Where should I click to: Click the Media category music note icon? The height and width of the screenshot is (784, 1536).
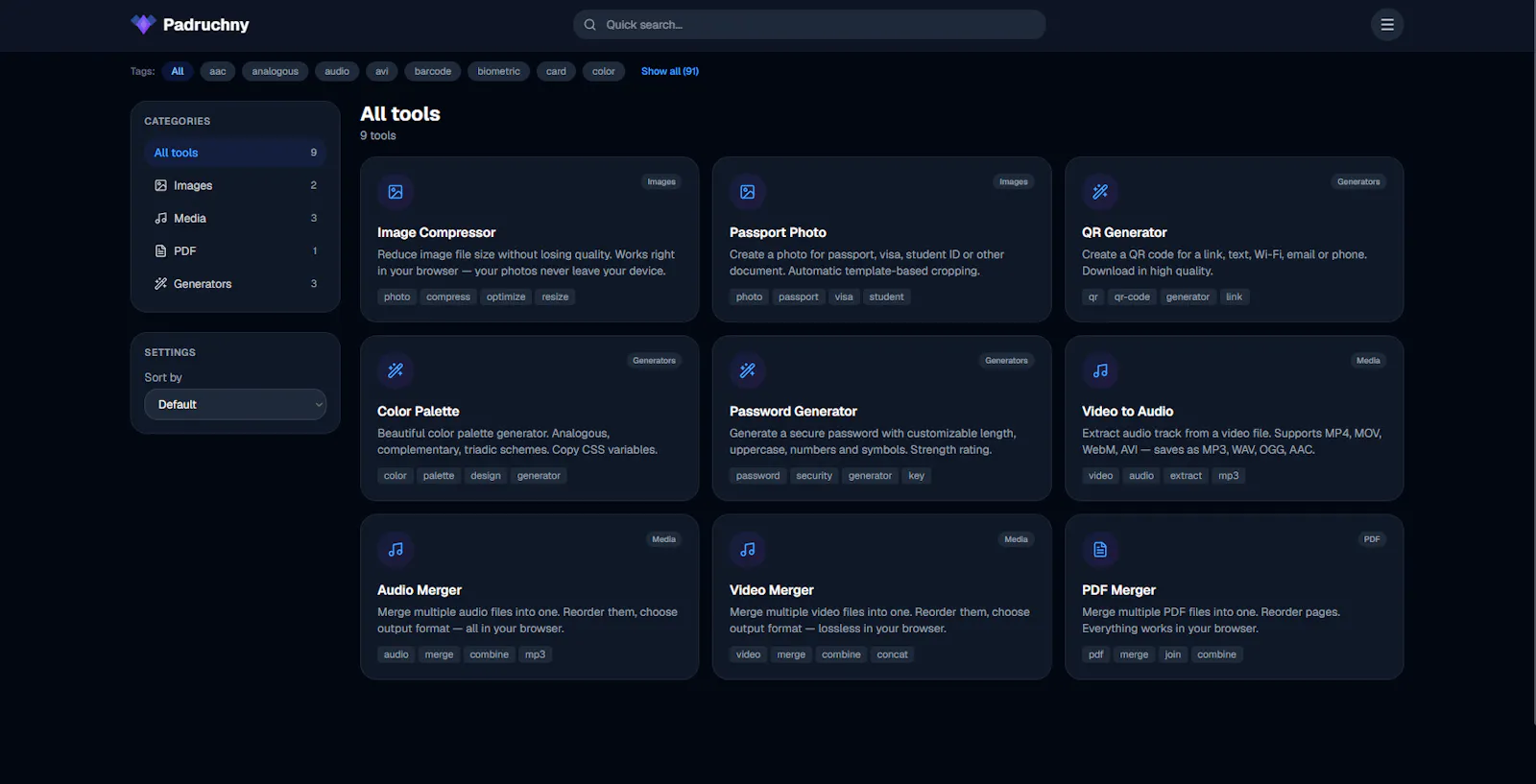pos(161,218)
